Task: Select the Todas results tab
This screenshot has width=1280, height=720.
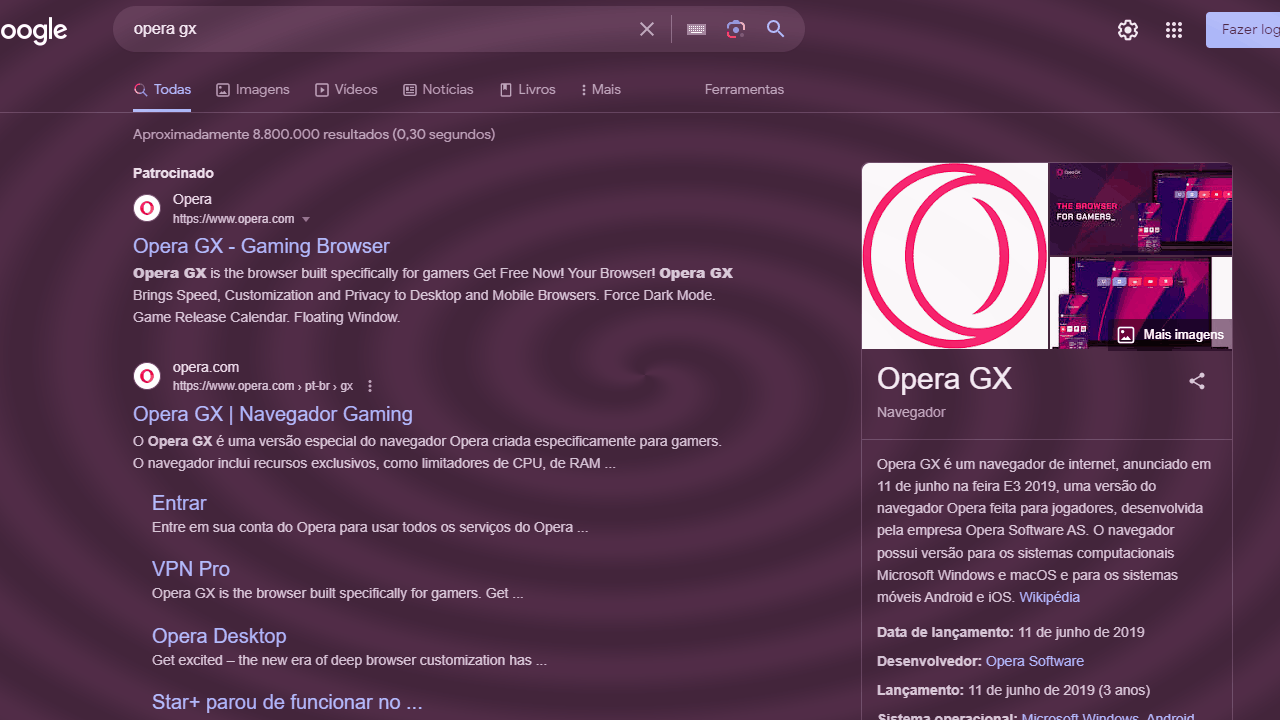Action: point(162,89)
